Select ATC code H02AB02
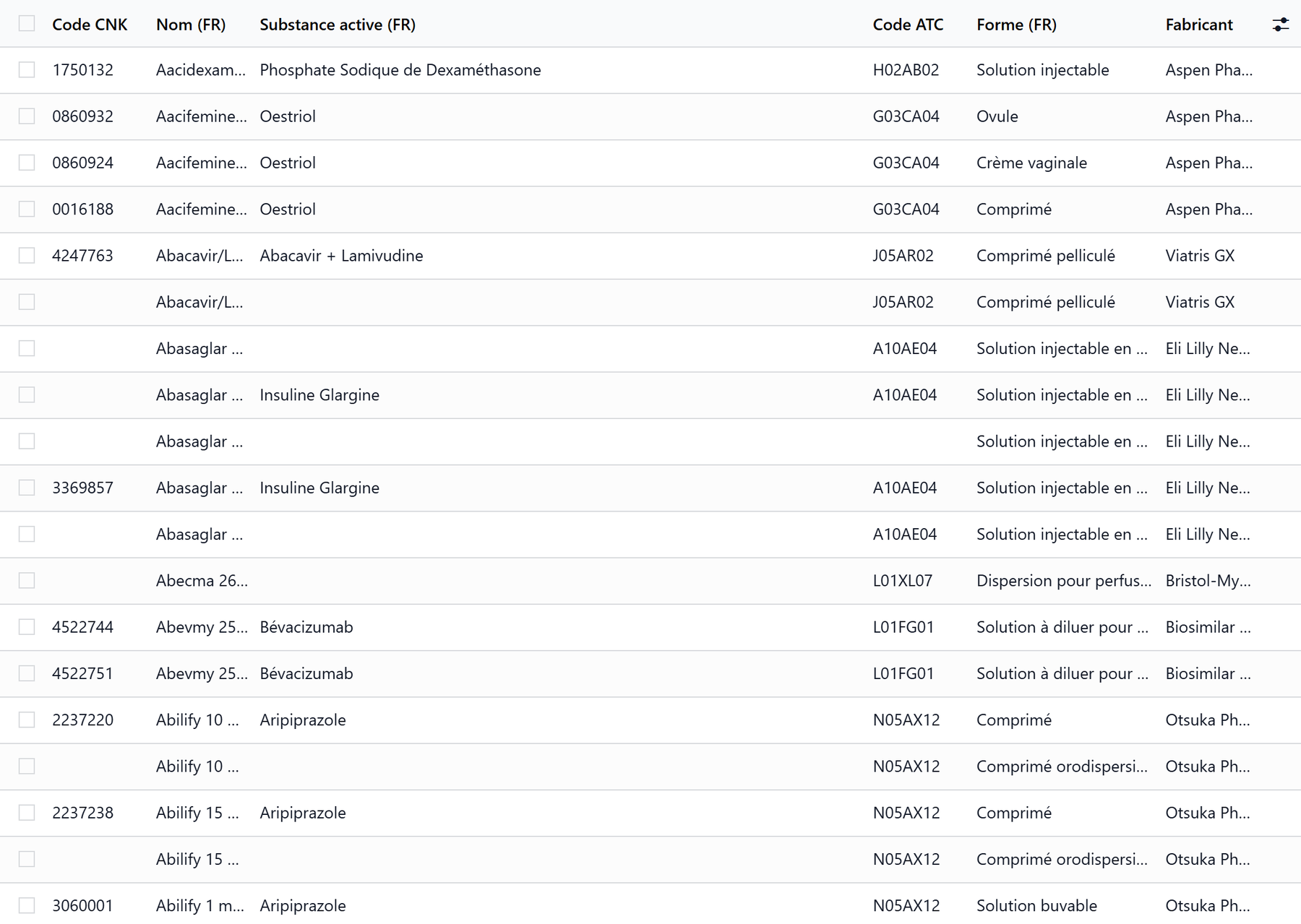This screenshot has width=1301, height=924. point(906,70)
